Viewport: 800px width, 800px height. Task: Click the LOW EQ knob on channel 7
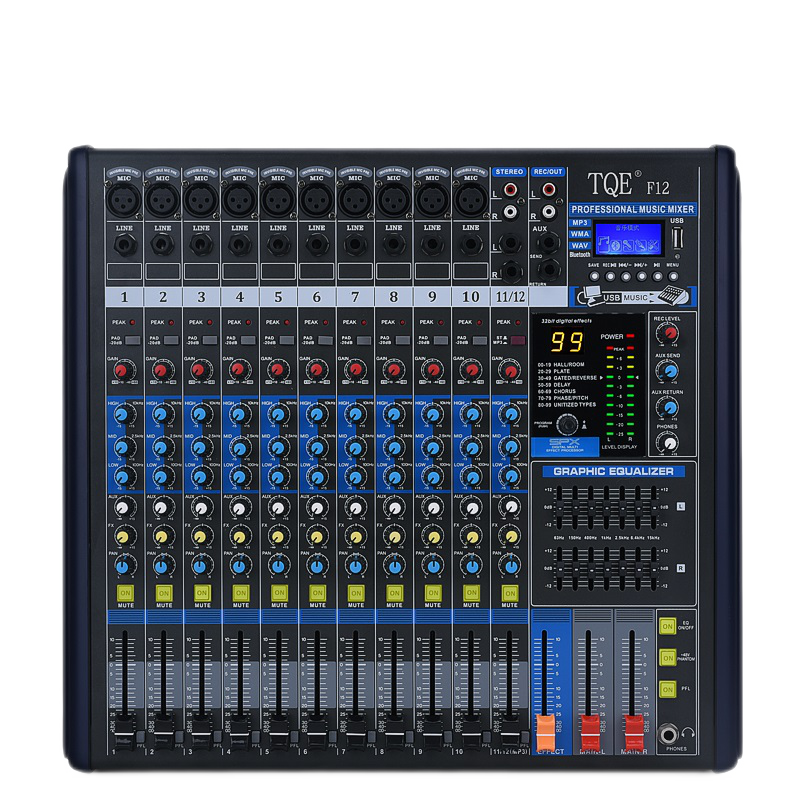click(355, 477)
